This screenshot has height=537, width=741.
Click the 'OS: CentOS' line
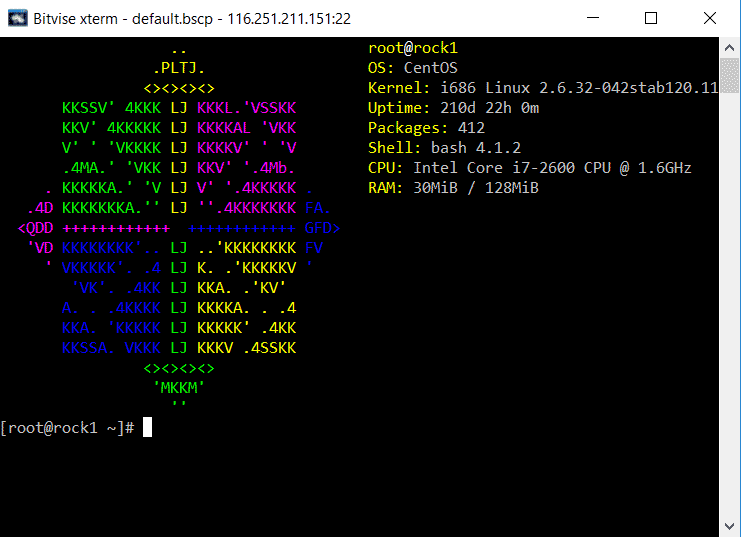point(413,68)
